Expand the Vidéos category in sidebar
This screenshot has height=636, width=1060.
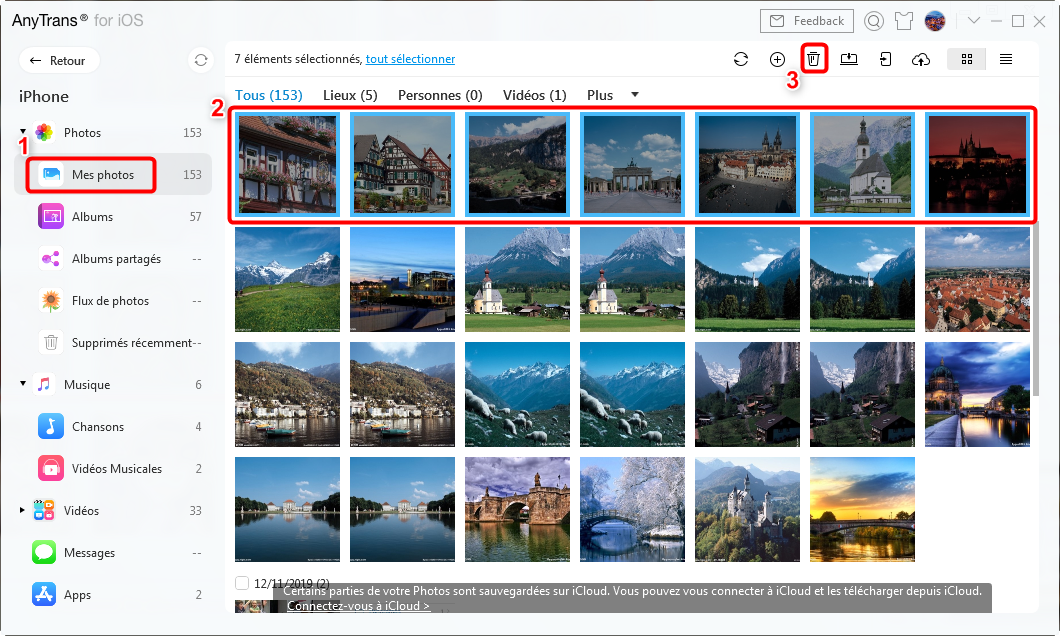[22, 510]
